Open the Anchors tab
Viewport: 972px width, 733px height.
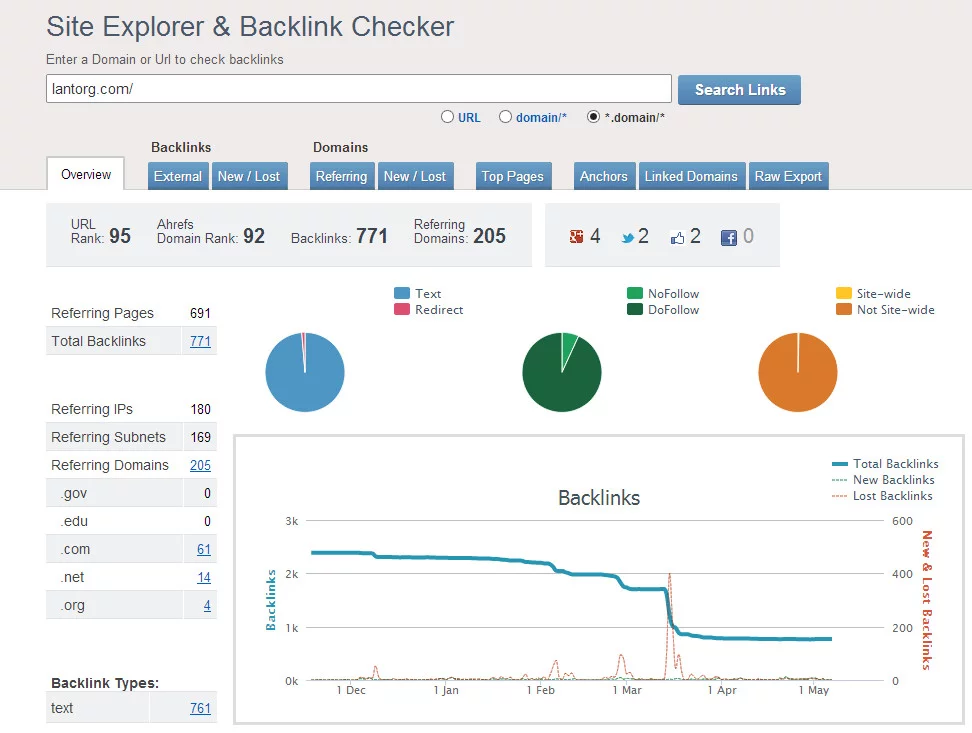click(x=604, y=176)
